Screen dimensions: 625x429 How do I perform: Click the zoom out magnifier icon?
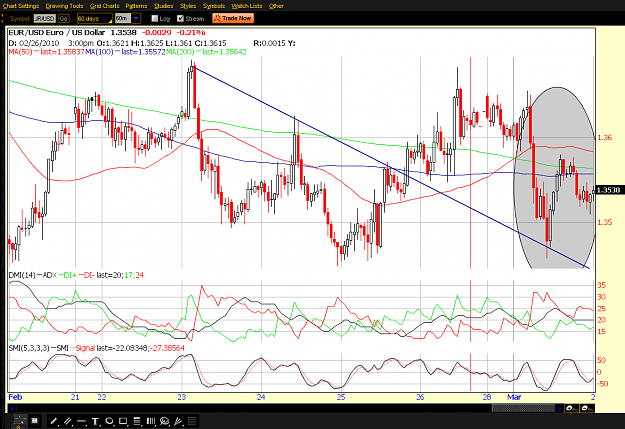pos(587,408)
